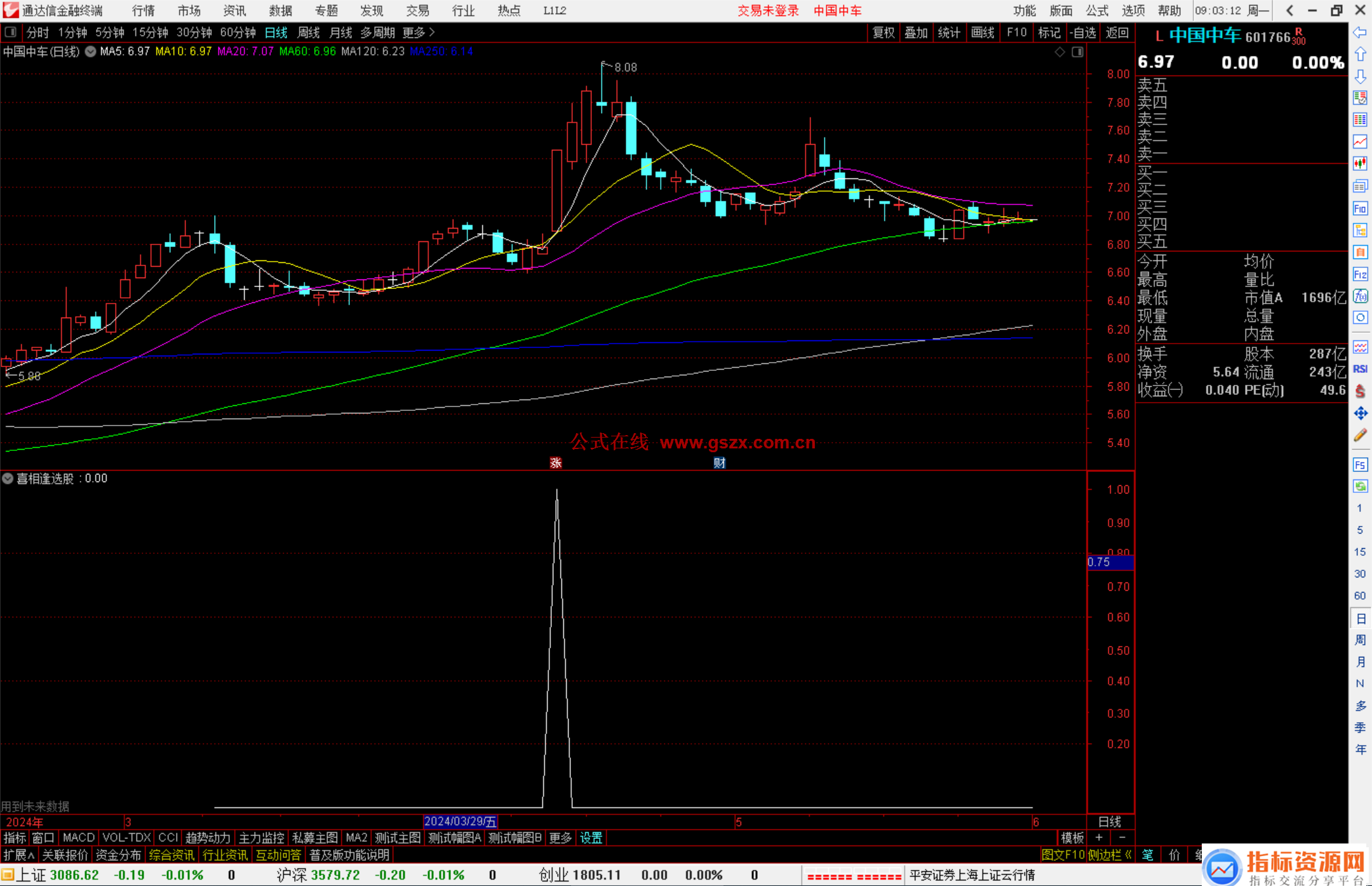Switch to the VOL-TDX indicator tab
Viewport: 1372px width, 886px height.
(126, 838)
